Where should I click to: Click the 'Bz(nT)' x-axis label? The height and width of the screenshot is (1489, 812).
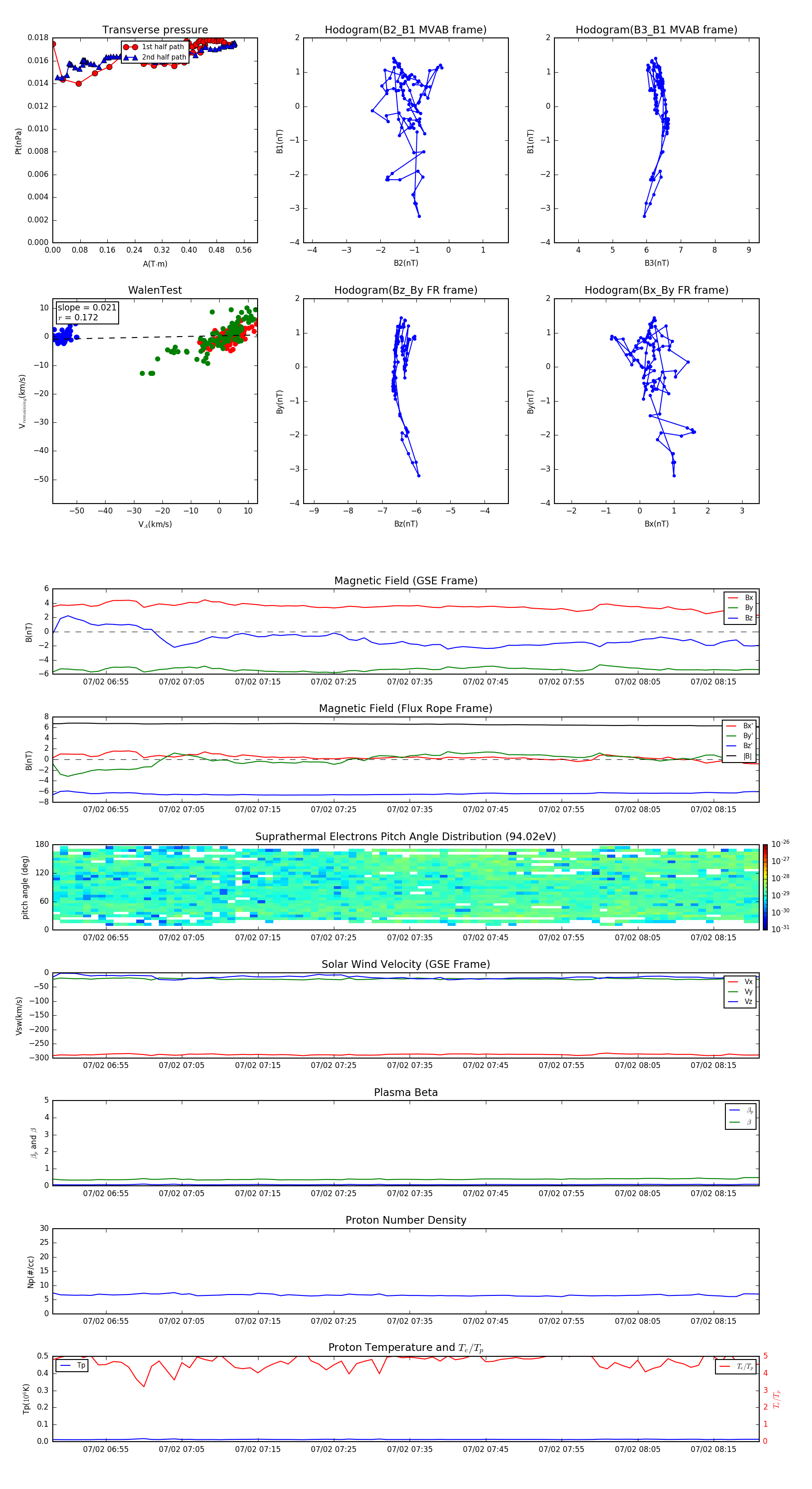pos(406,524)
